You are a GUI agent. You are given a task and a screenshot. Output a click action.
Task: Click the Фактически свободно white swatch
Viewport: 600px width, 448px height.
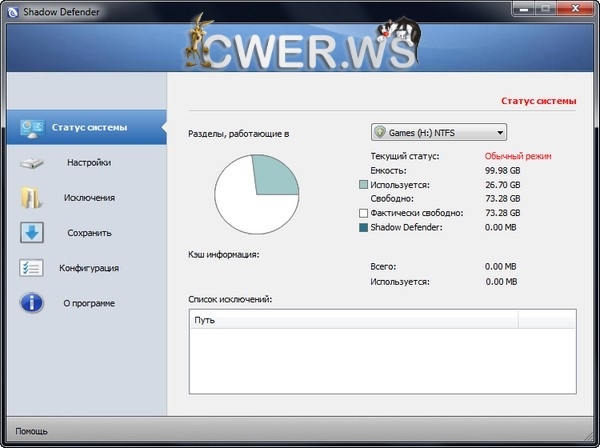tap(363, 213)
